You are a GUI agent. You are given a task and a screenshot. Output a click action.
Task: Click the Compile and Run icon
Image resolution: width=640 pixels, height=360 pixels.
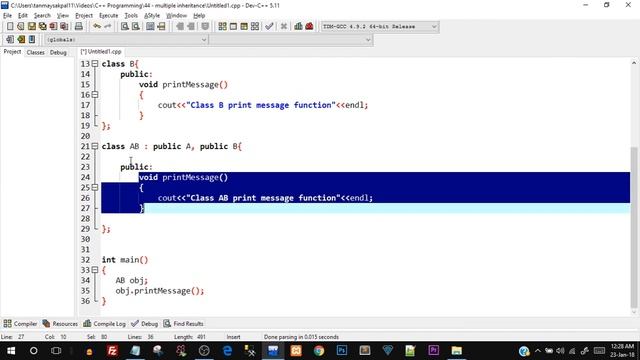244,27
